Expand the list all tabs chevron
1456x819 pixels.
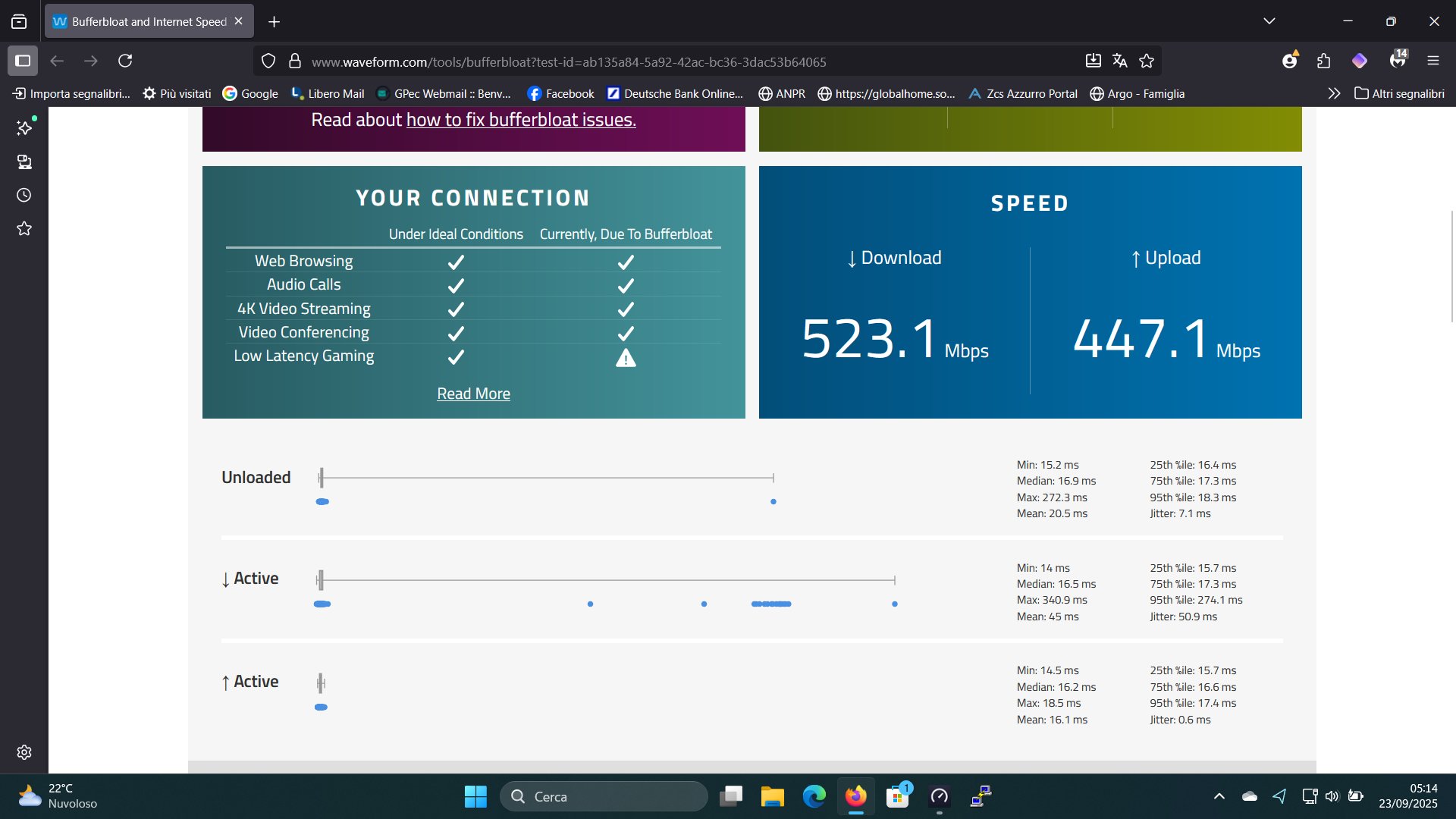[x=1269, y=21]
